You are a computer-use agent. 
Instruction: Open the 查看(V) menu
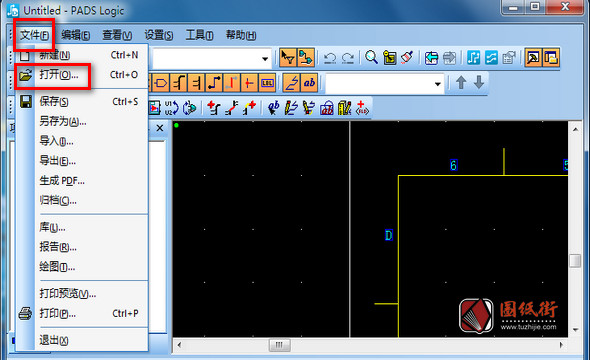tap(117, 35)
